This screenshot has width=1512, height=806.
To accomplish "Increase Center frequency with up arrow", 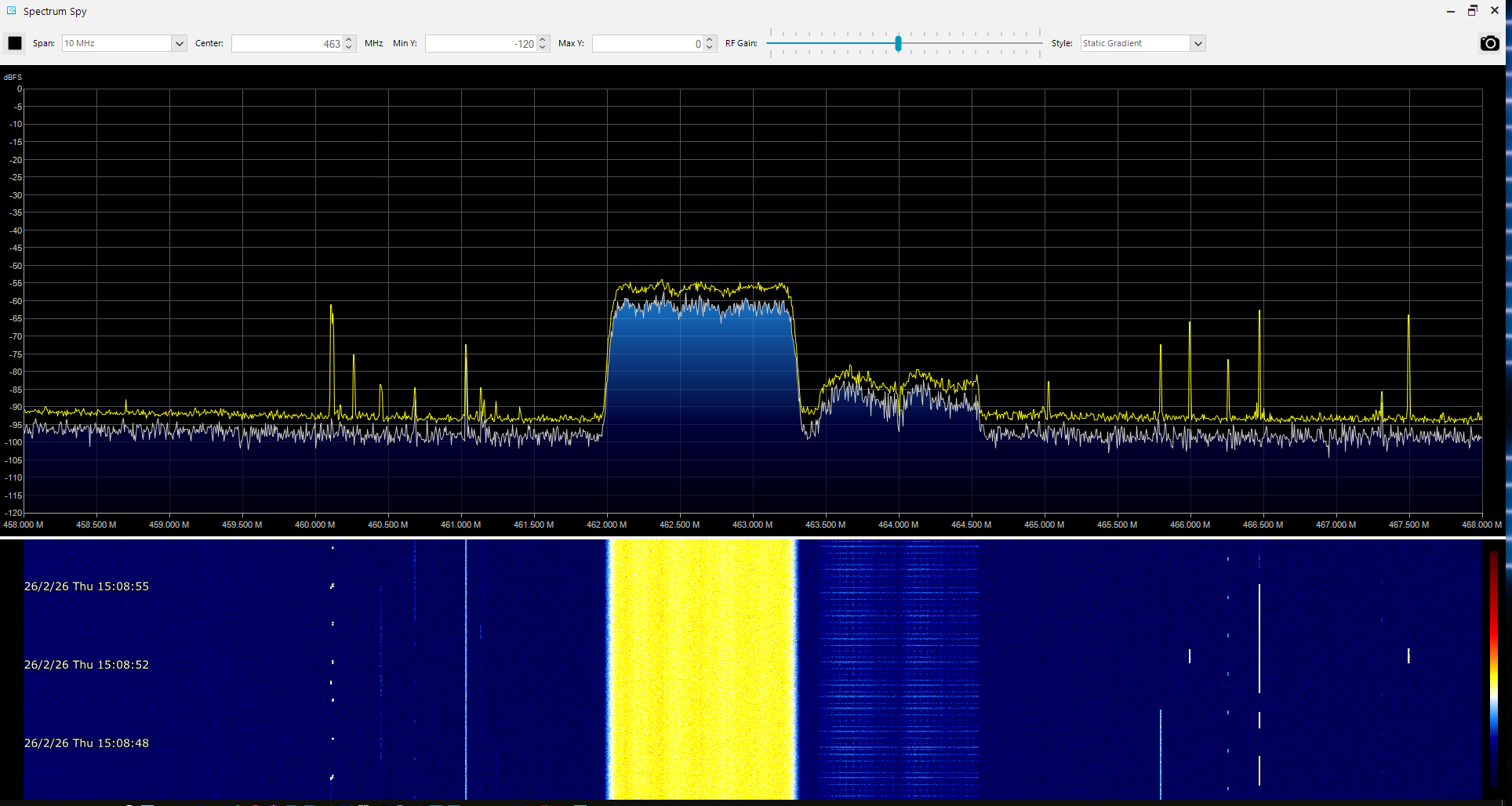I will coord(349,39).
